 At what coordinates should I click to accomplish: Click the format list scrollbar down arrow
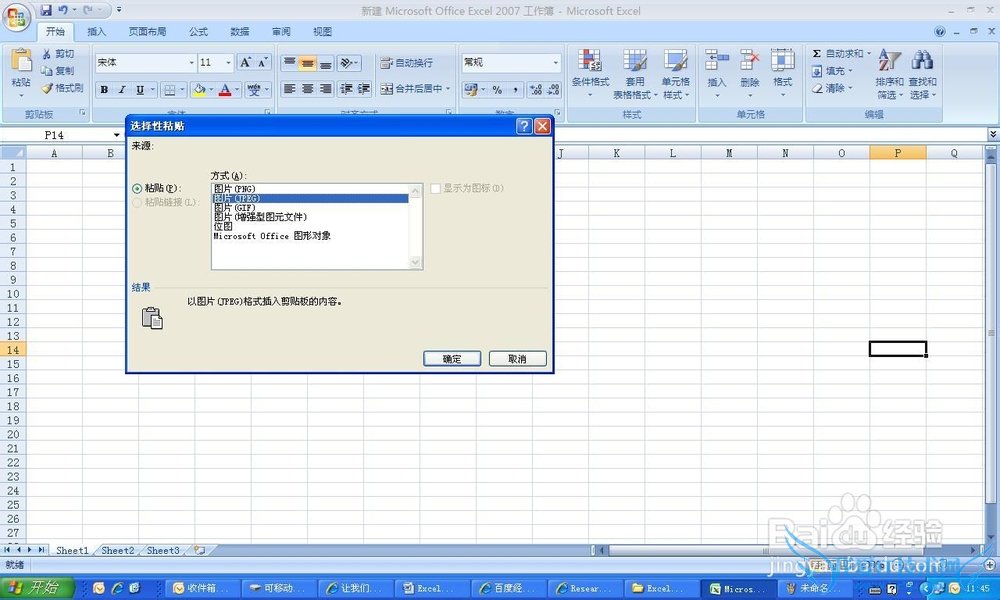pos(416,262)
